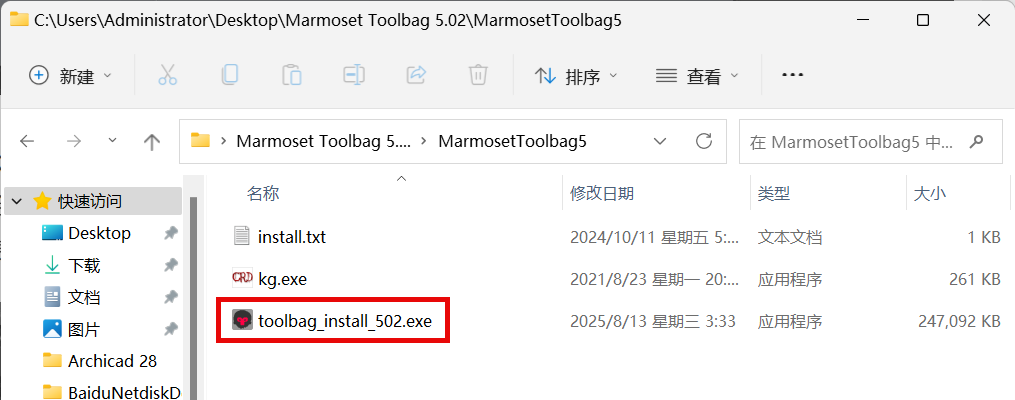This screenshot has width=1015, height=400.
Task: Select toolbag_install_502.exe file
Action: (344, 320)
